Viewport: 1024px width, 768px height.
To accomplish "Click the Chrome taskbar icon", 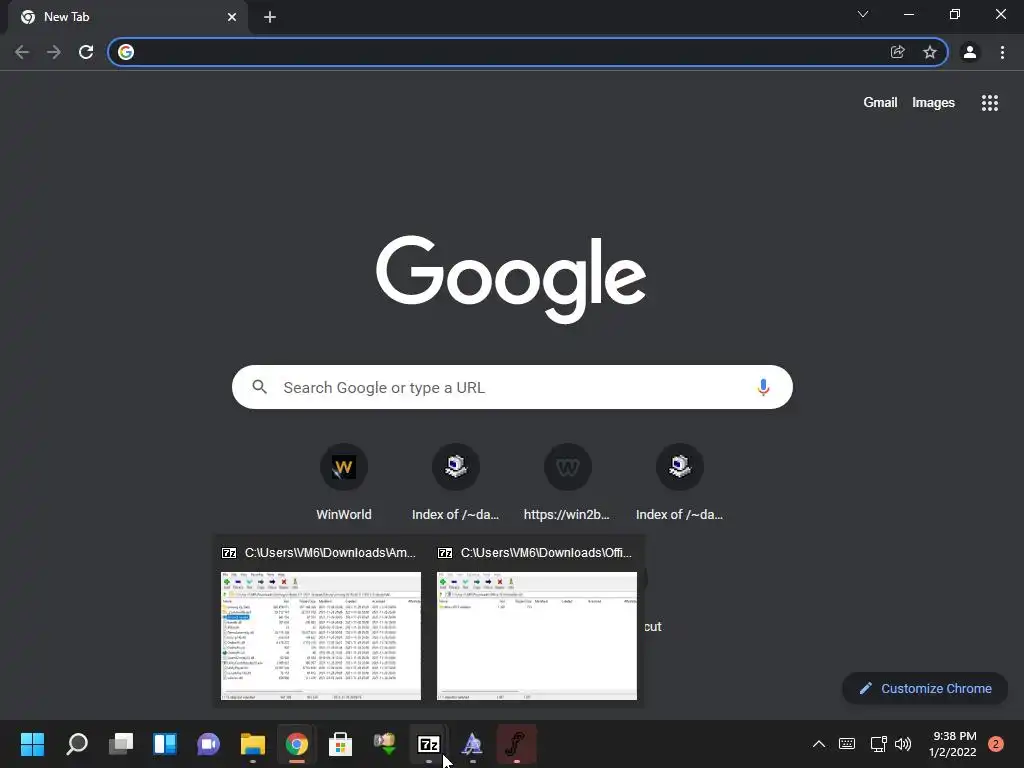I will (x=296, y=744).
